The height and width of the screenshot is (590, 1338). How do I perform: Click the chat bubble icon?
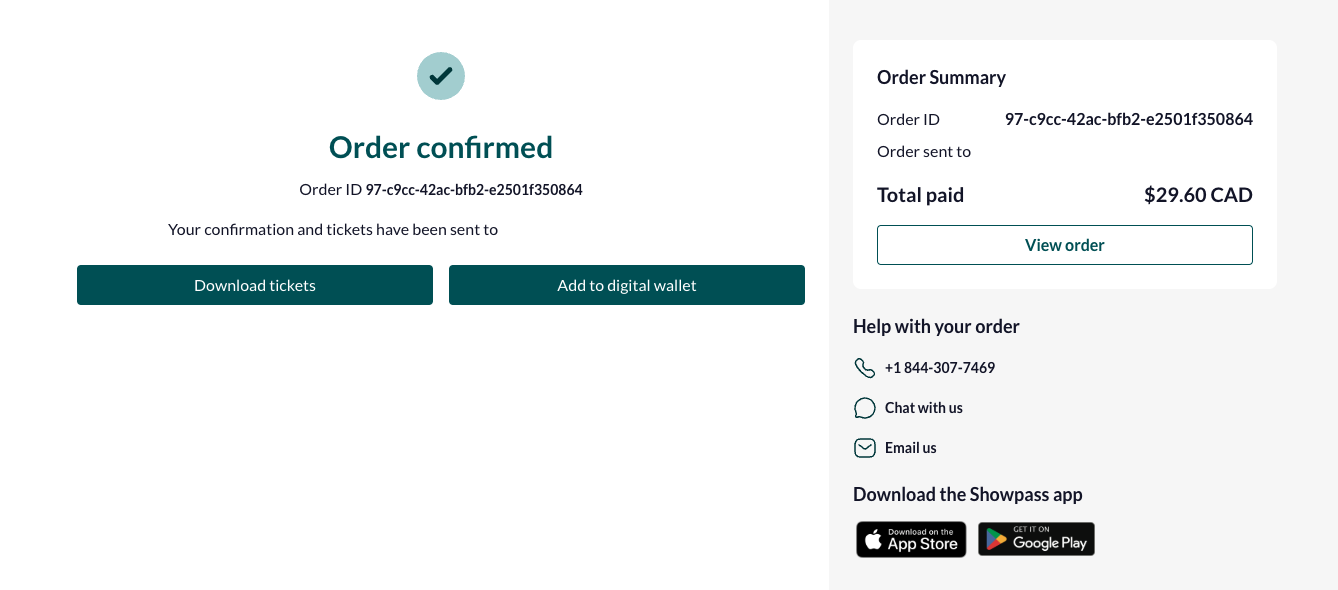865,408
